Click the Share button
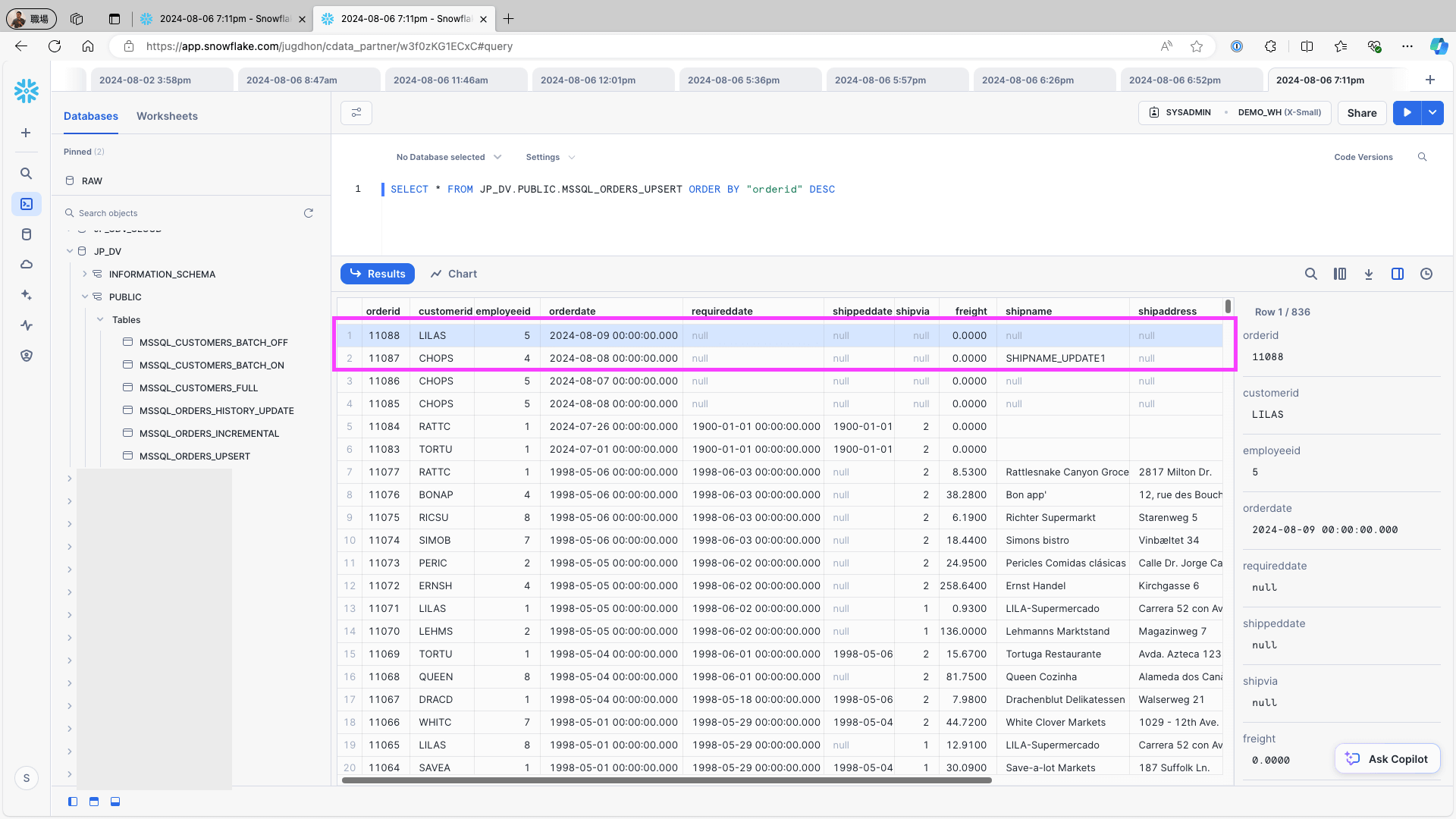Screen dimensions: 1456x819 pos(1362,113)
